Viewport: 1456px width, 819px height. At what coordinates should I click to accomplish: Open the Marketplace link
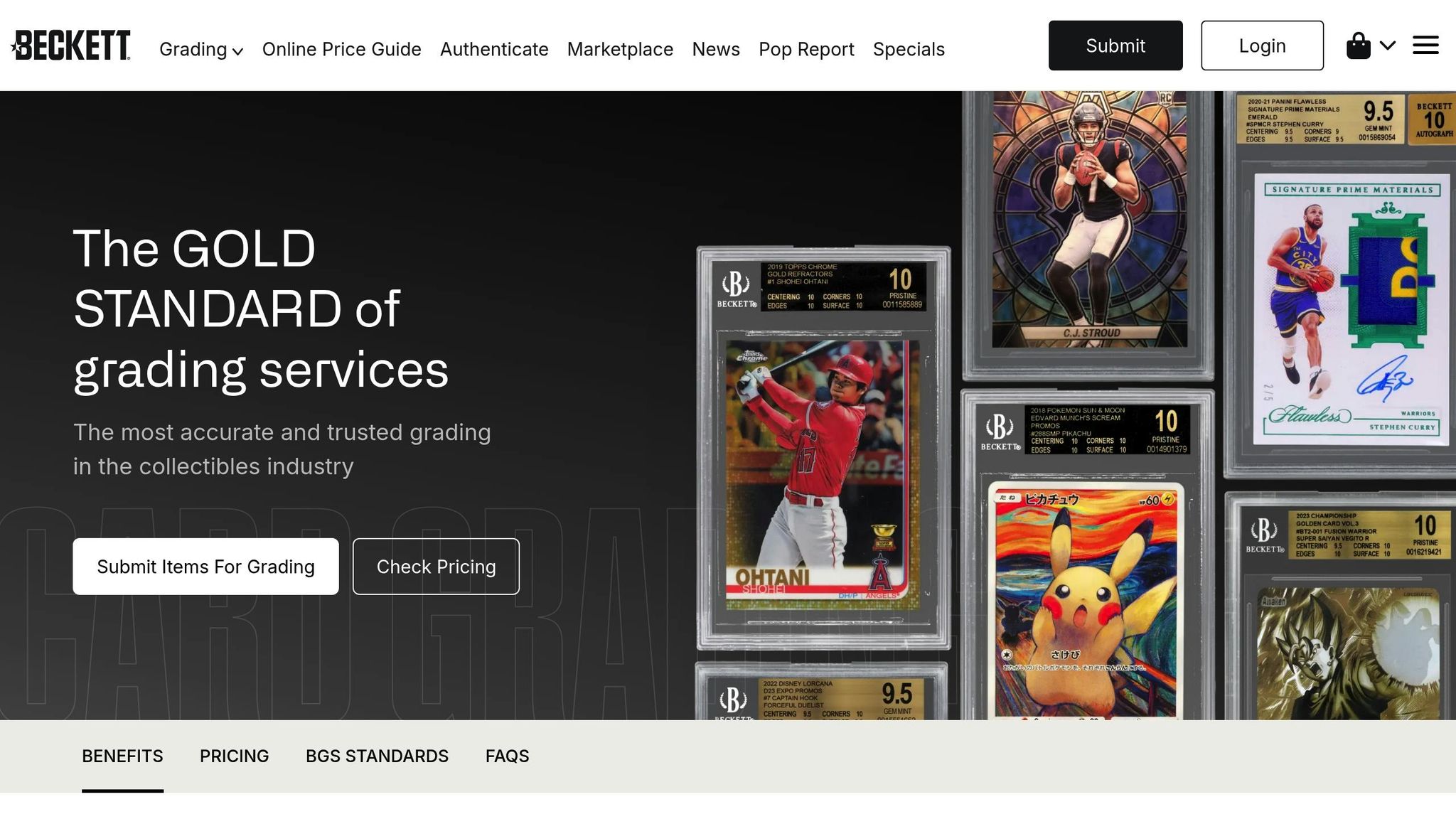[620, 49]
